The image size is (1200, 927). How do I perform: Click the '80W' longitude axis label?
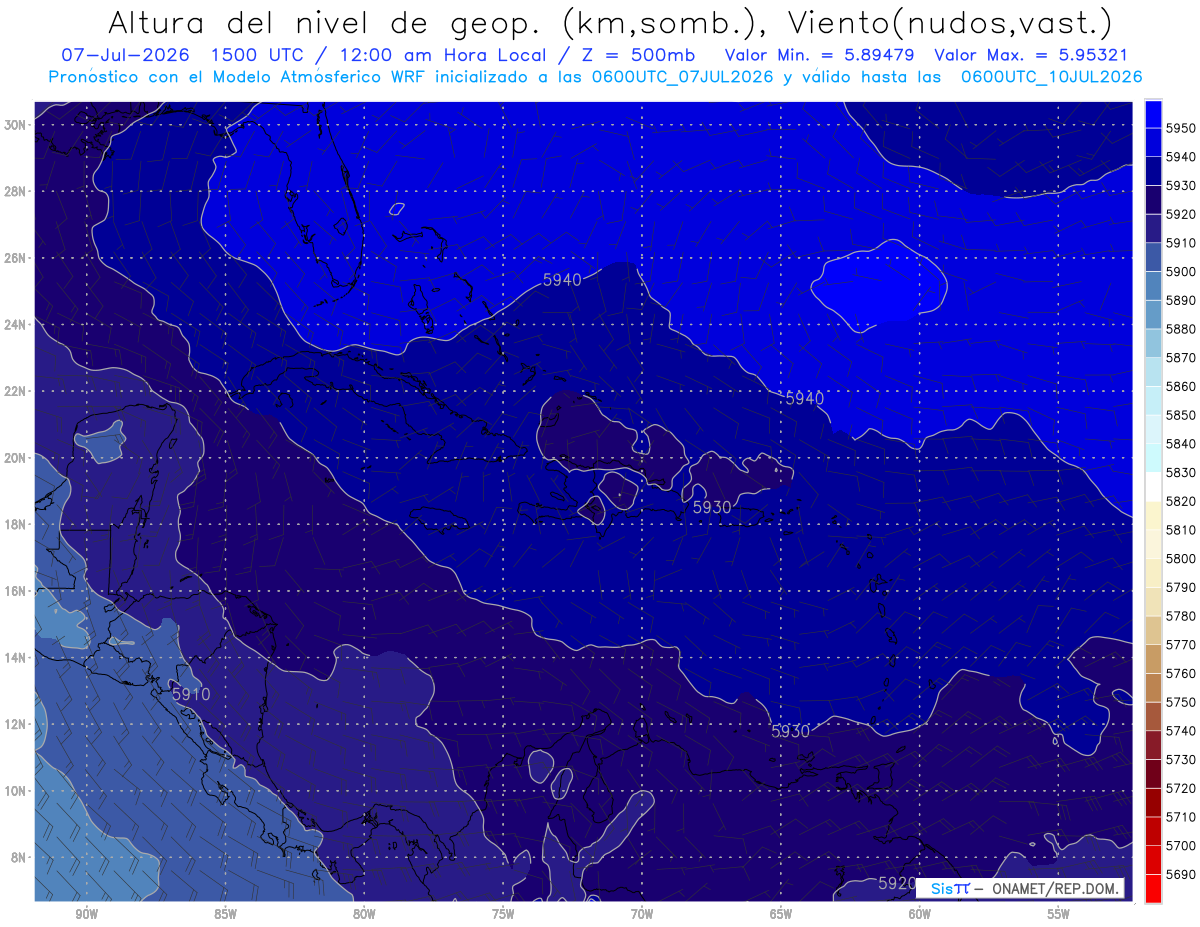364,914
